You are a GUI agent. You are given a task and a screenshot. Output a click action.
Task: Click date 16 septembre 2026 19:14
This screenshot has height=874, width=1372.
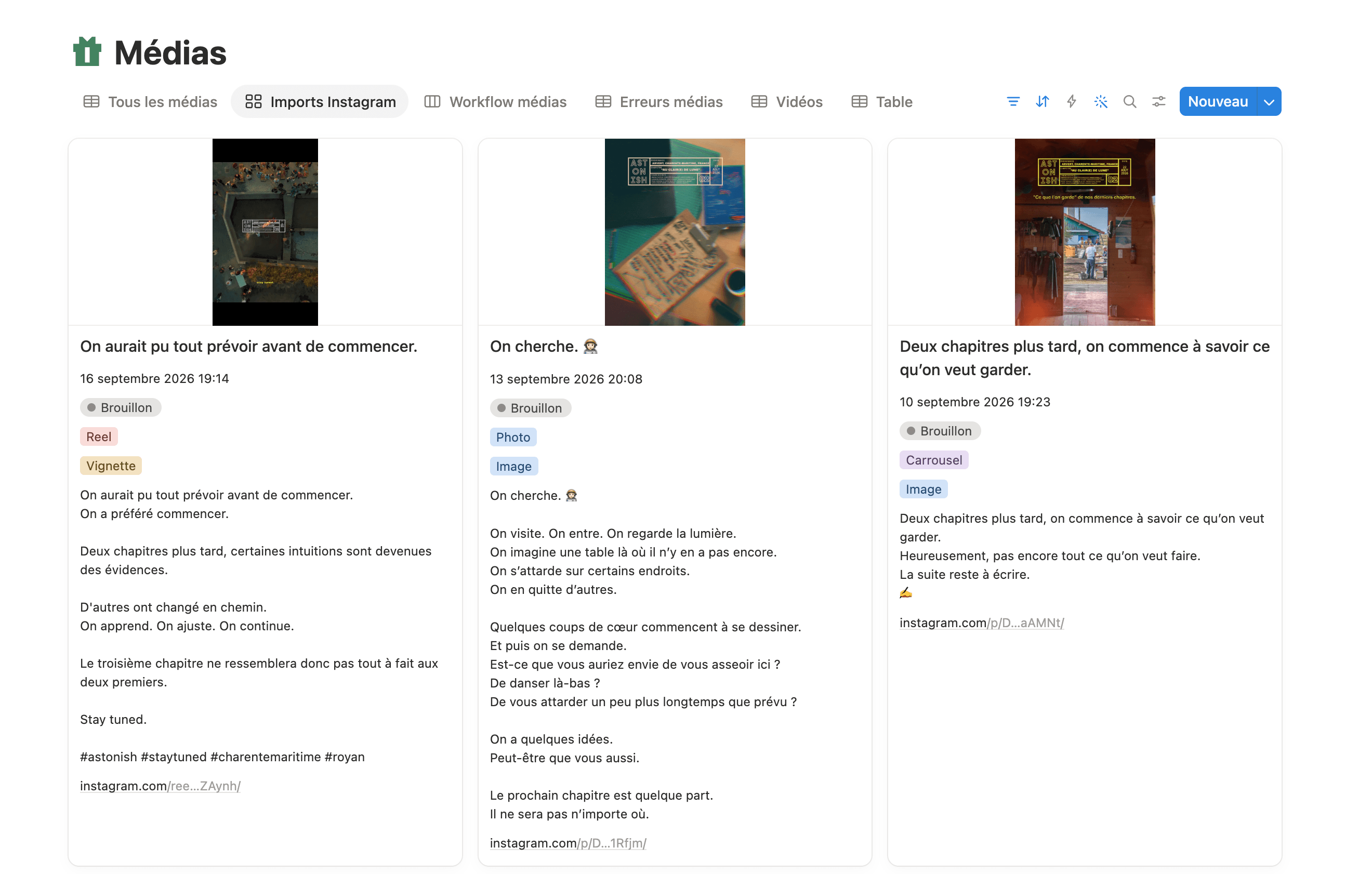(x=154, y=378)
